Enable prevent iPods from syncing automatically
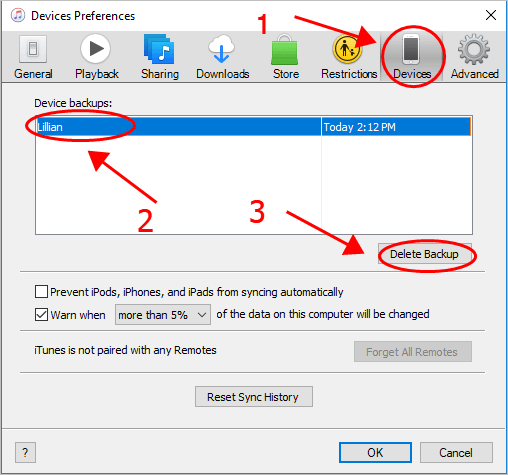The height and width of the screenshot is (475, 508). (41, 291)
